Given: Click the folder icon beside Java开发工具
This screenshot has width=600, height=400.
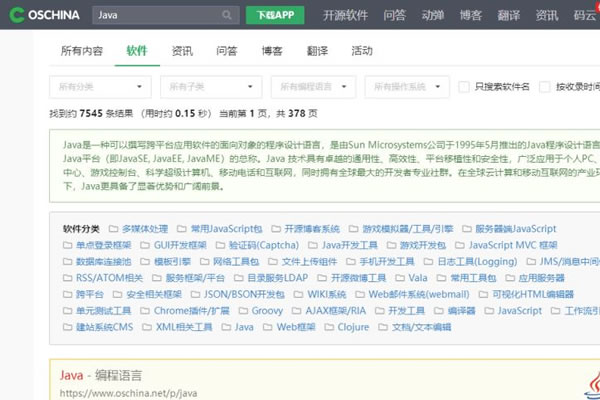Looking at the screenshot, I should click(313, 245).
